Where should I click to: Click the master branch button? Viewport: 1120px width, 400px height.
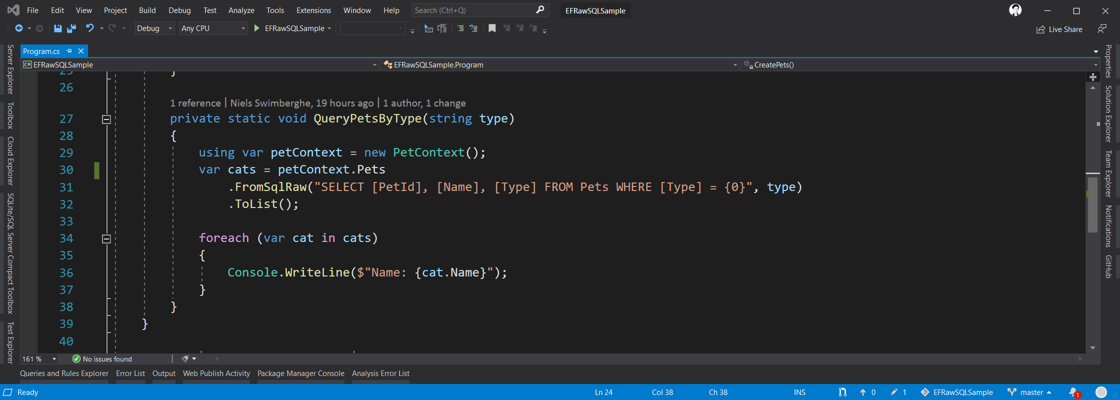(1029, 392)
